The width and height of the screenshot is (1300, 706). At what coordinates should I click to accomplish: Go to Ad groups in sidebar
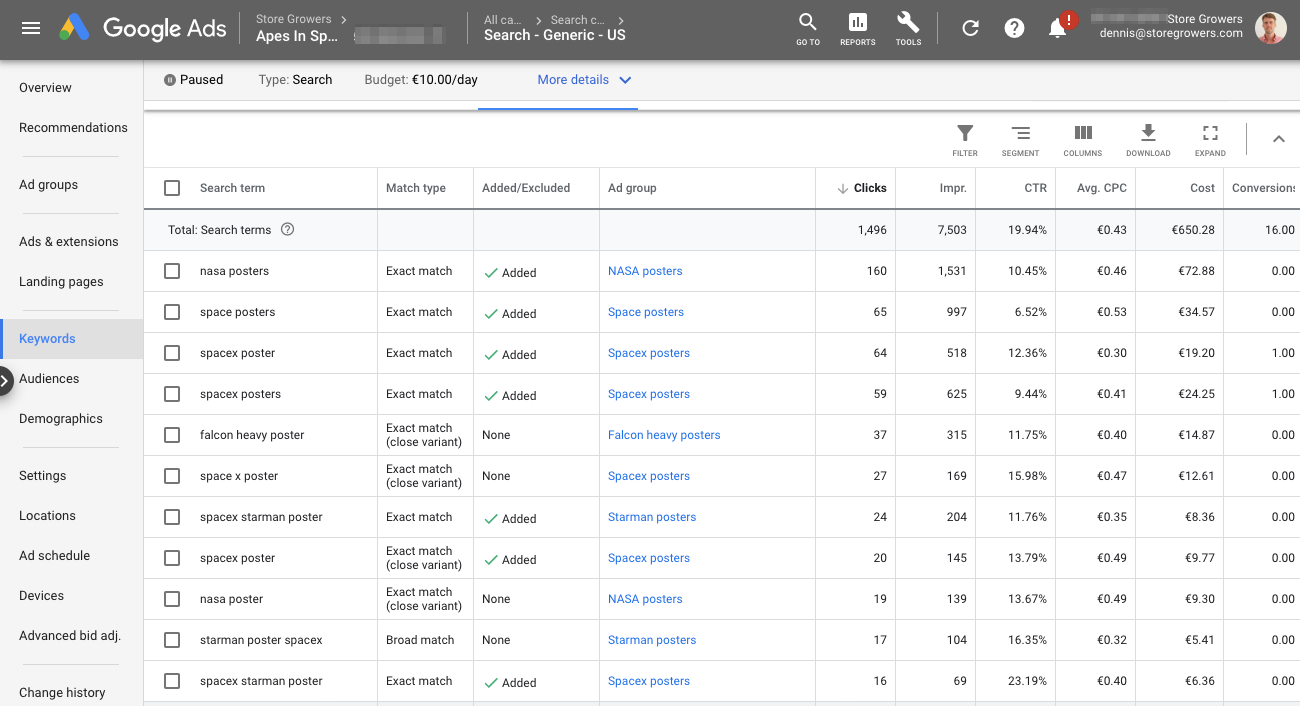pos(48,185)
